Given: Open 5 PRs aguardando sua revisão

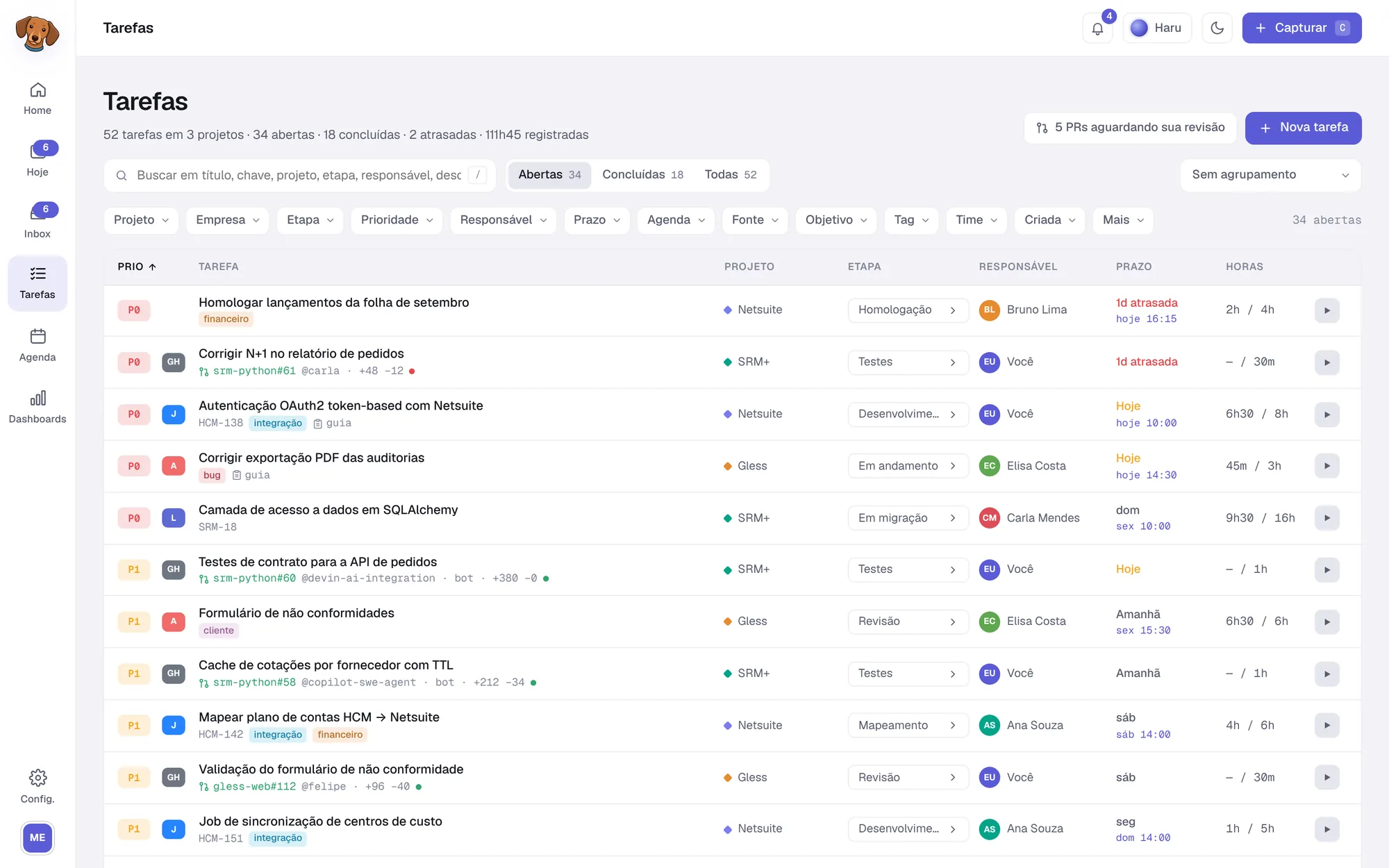Looking at the screenshot, I should [1130, 128].
